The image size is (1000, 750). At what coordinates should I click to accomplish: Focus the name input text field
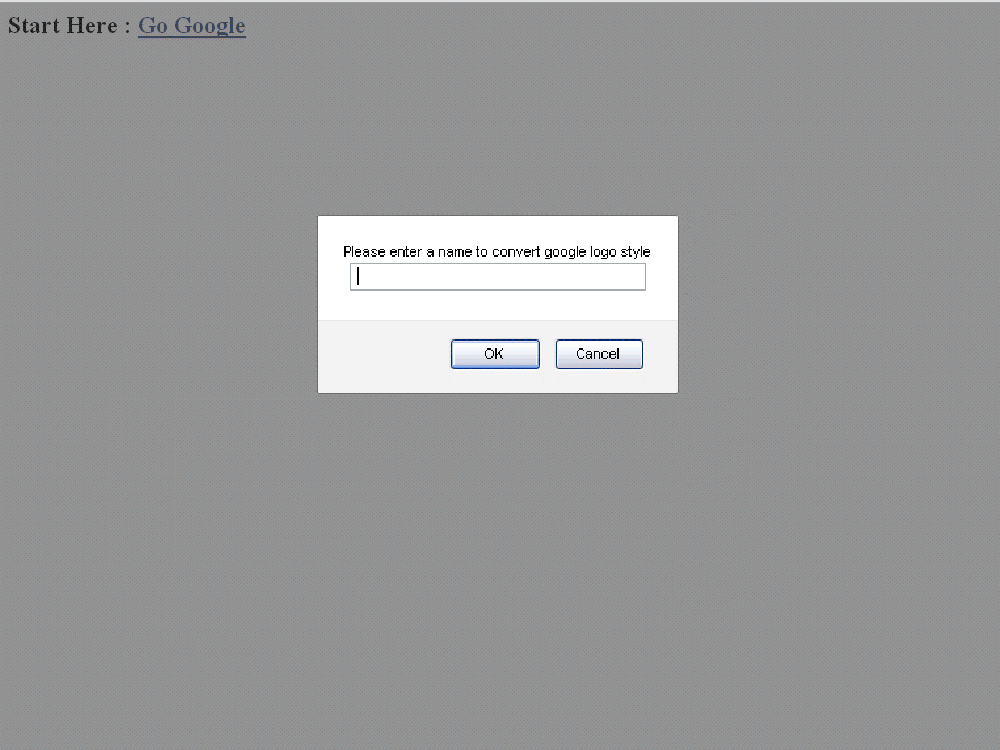click(x=497, y=277)
